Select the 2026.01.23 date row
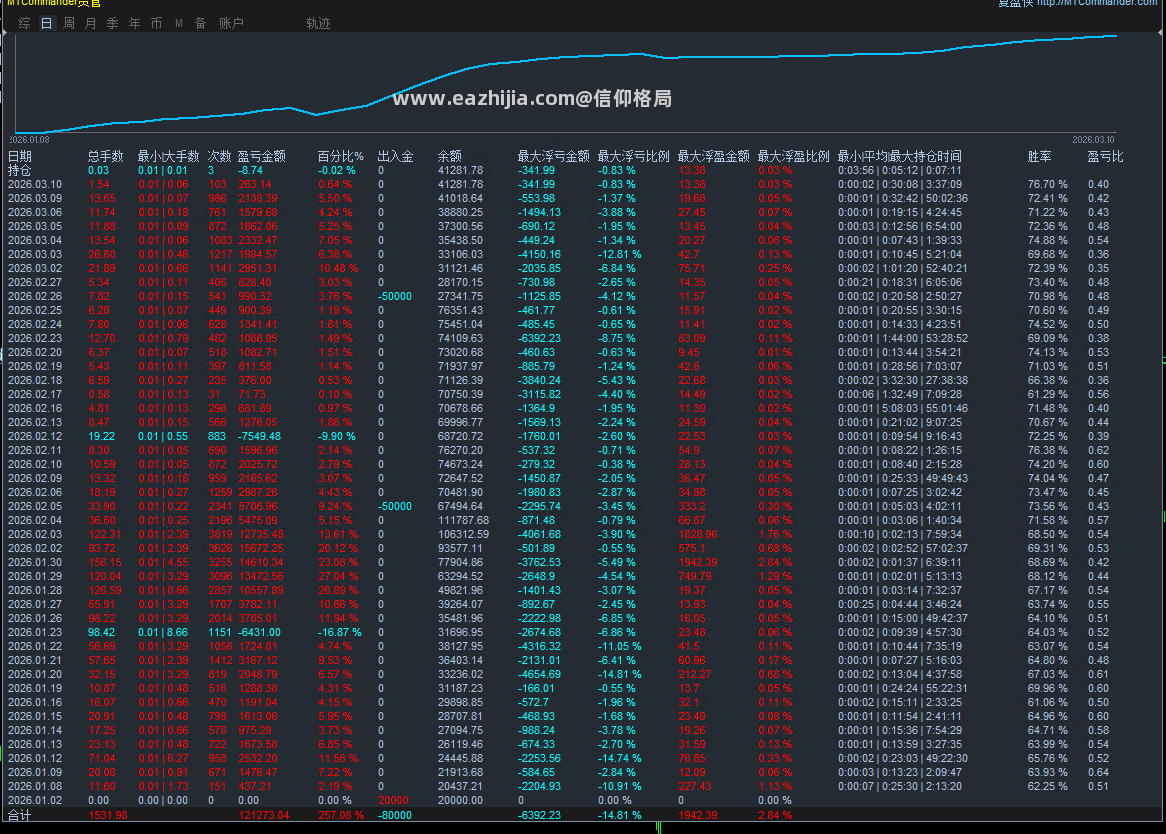This screenshot has width=1166, height=834. pyautogui.click(x=580, y=633)
